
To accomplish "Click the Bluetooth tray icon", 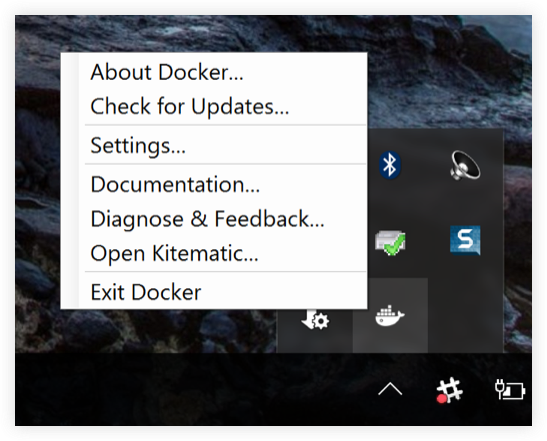I will [389, 165].
